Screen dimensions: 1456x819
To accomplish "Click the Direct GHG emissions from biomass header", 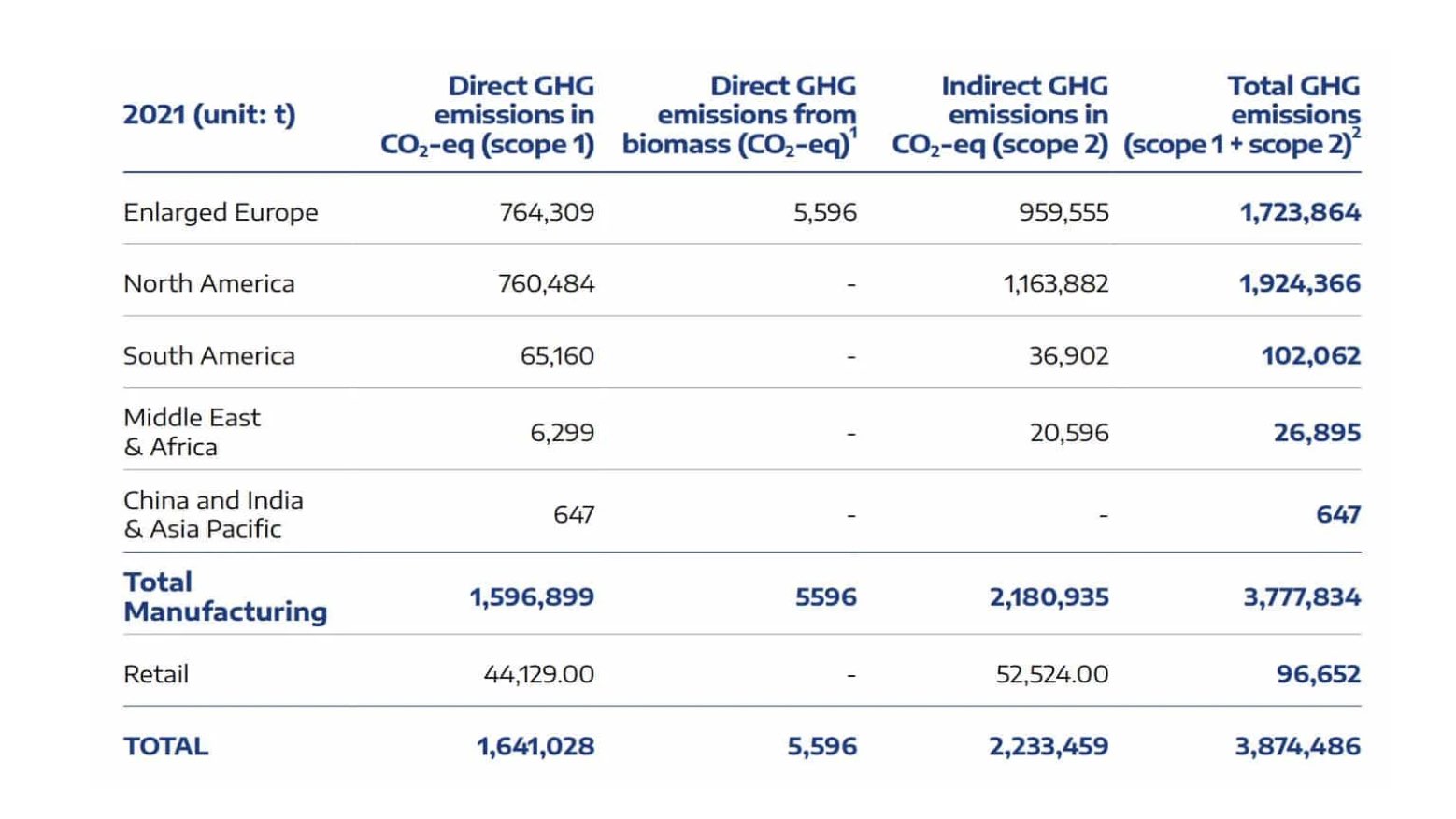I will coord(739,115).
